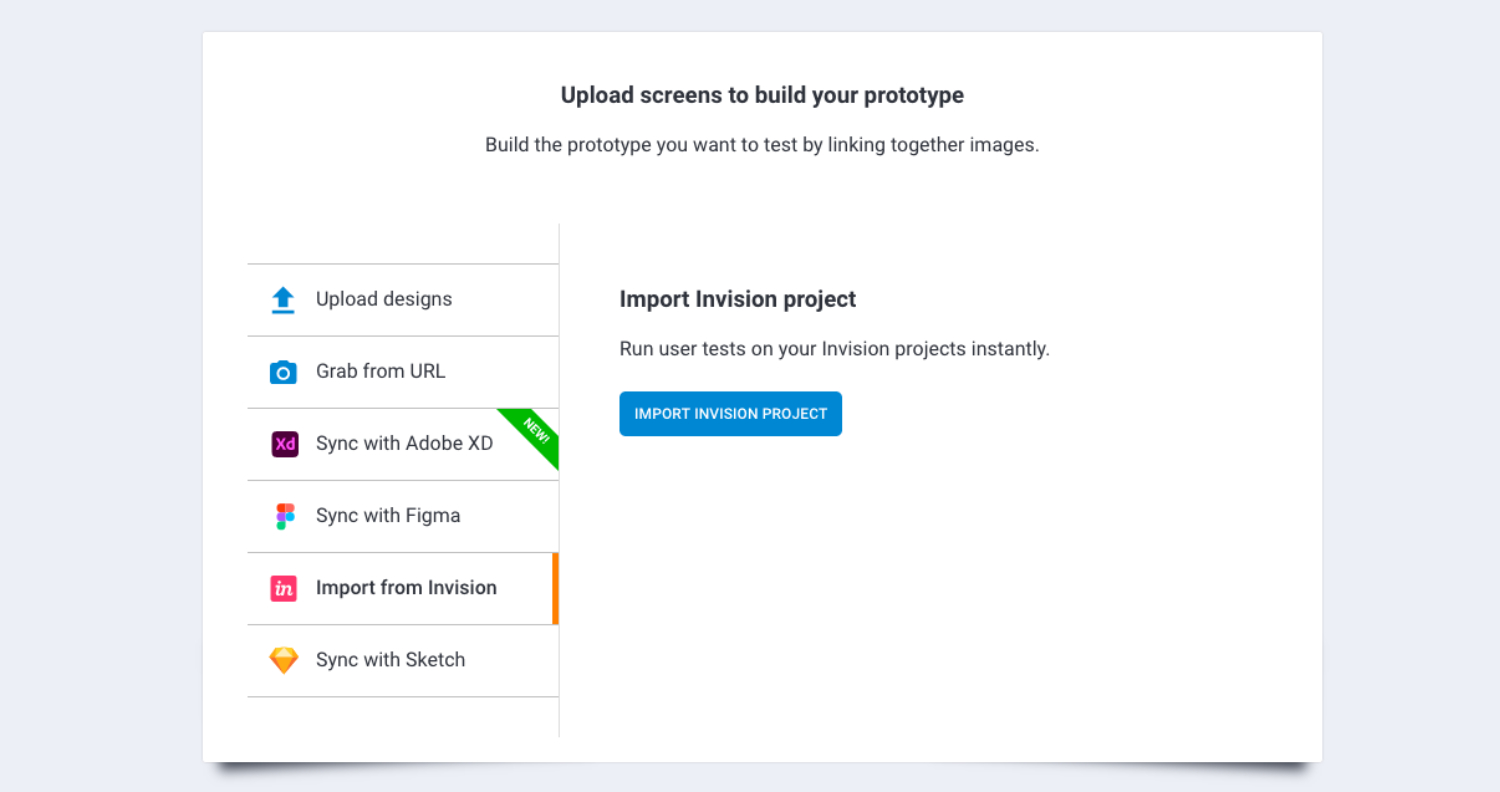The height and width of the screenshot is (792, 1500).
Task: Click the Run user tests description text
Action: tap(835, 349)
